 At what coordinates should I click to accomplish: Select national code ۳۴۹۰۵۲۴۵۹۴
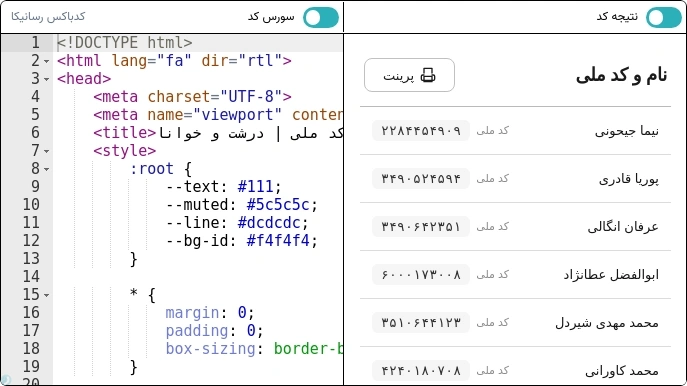pos(421,178)
